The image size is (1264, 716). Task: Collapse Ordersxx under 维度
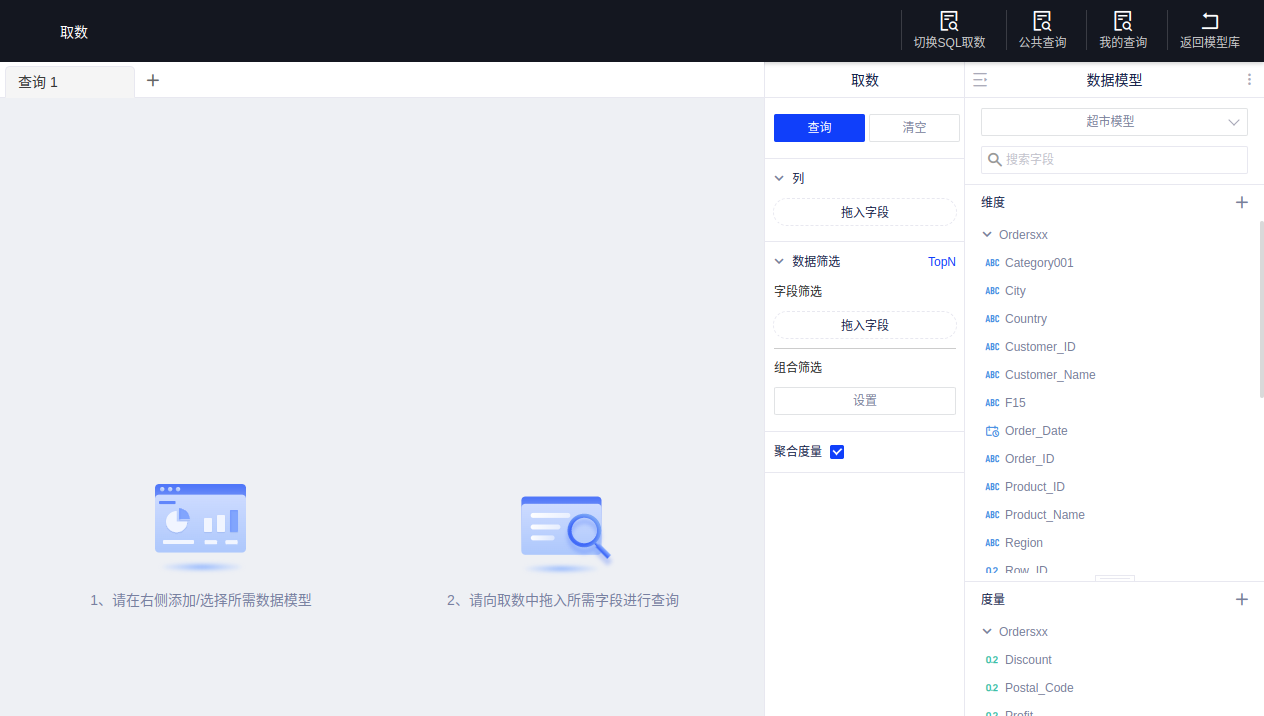click(987, 235)
